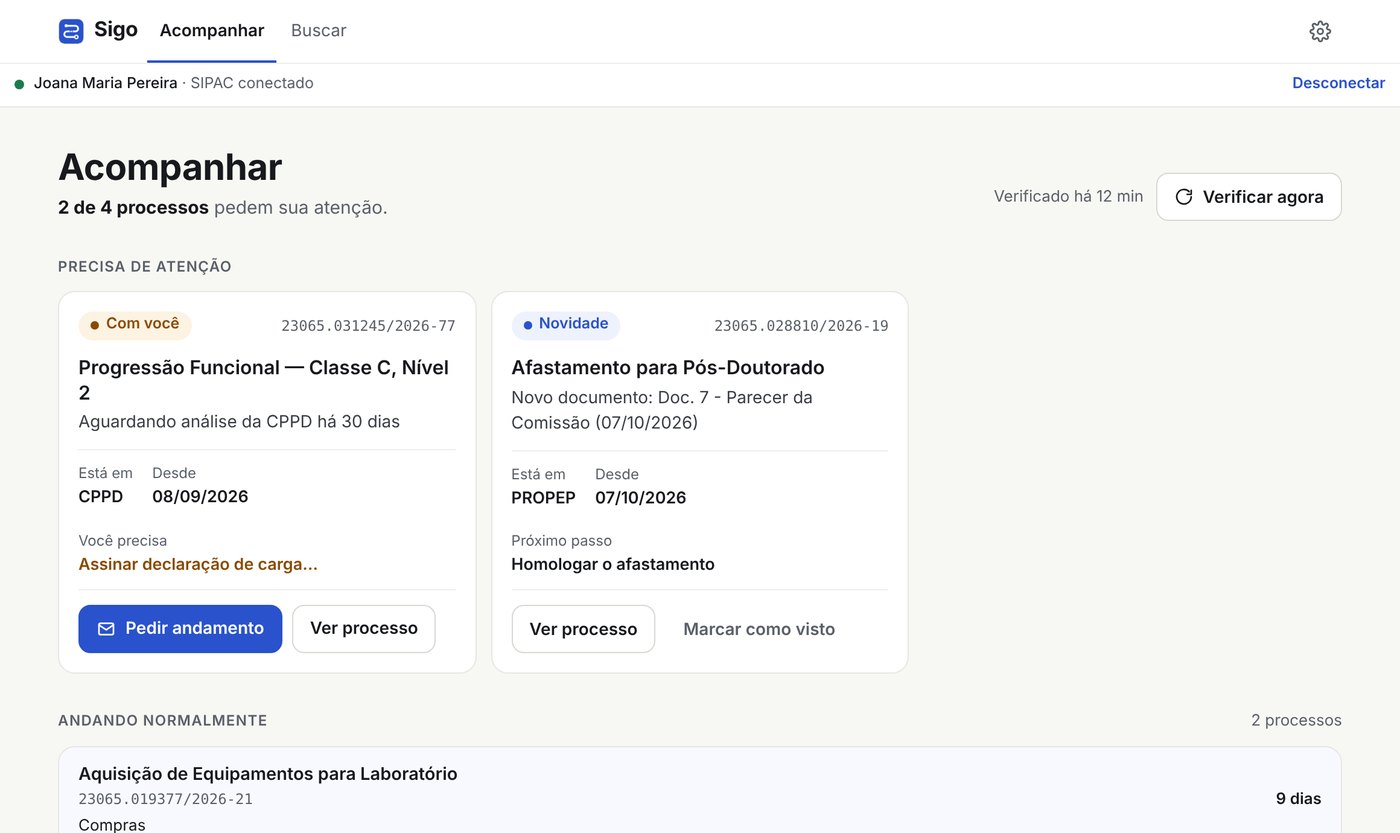Click "Assinar declaração de carga..." text

pyautogui.click(x=198, y=564)
